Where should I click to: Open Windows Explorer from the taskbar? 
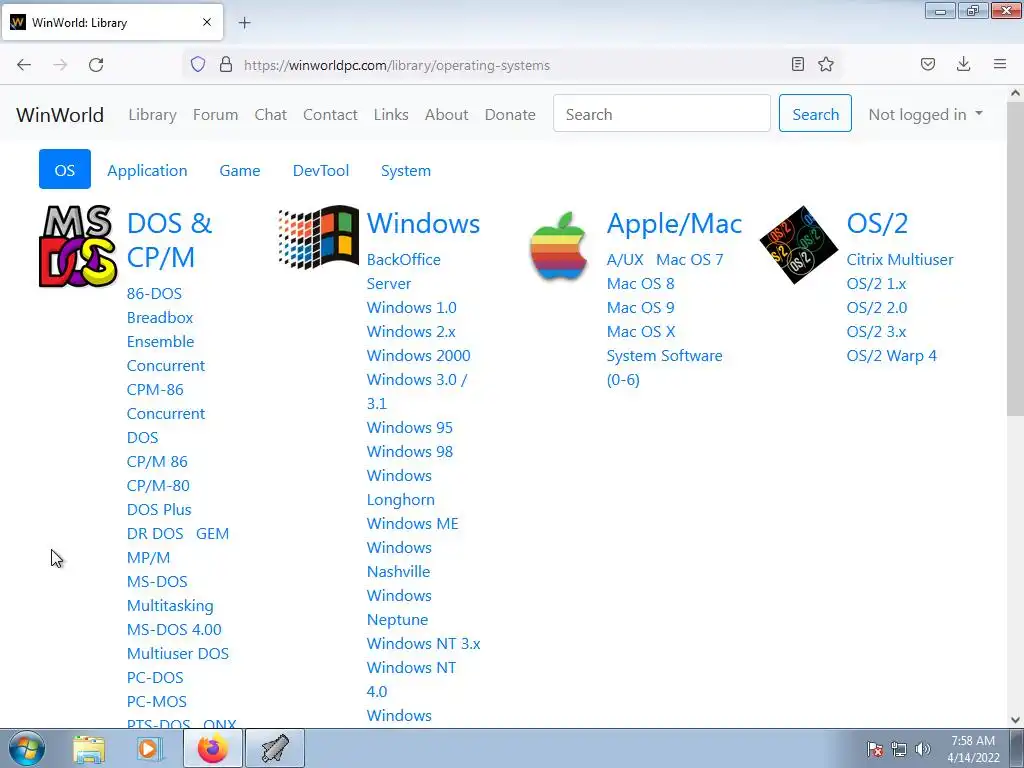(x=89, y=749)
